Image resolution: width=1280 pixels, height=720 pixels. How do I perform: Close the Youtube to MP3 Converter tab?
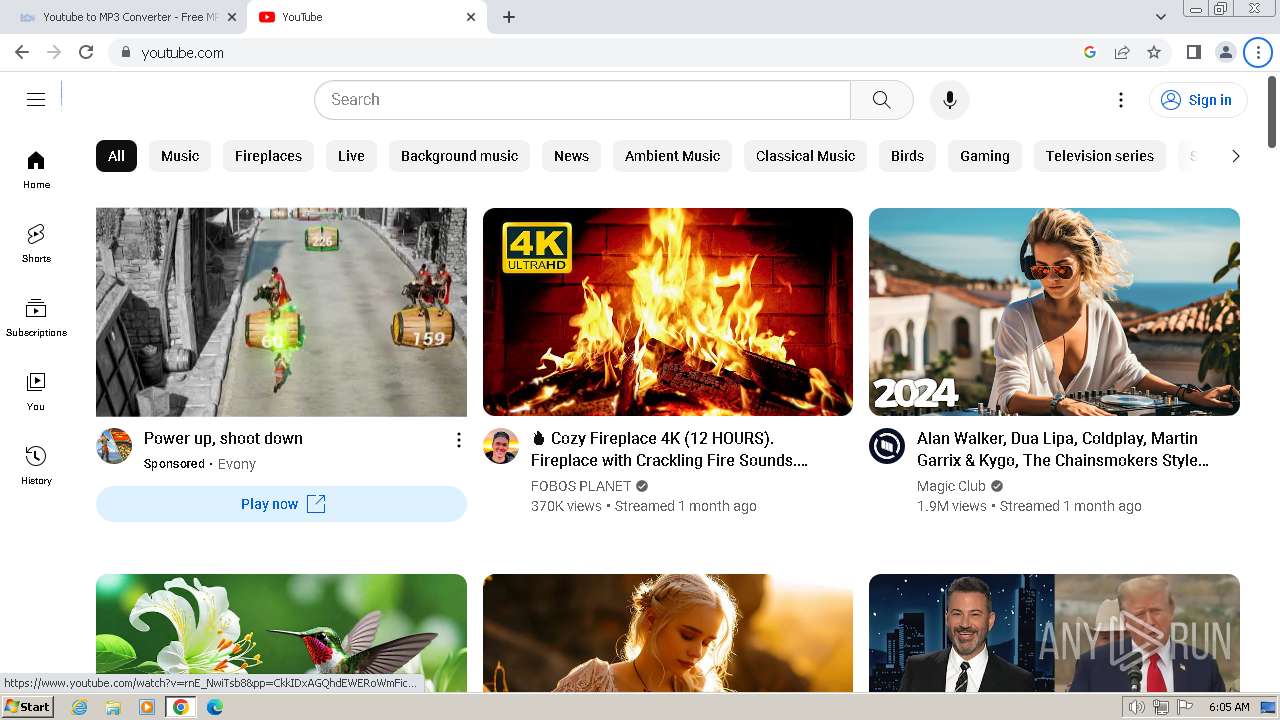point(232,17)
